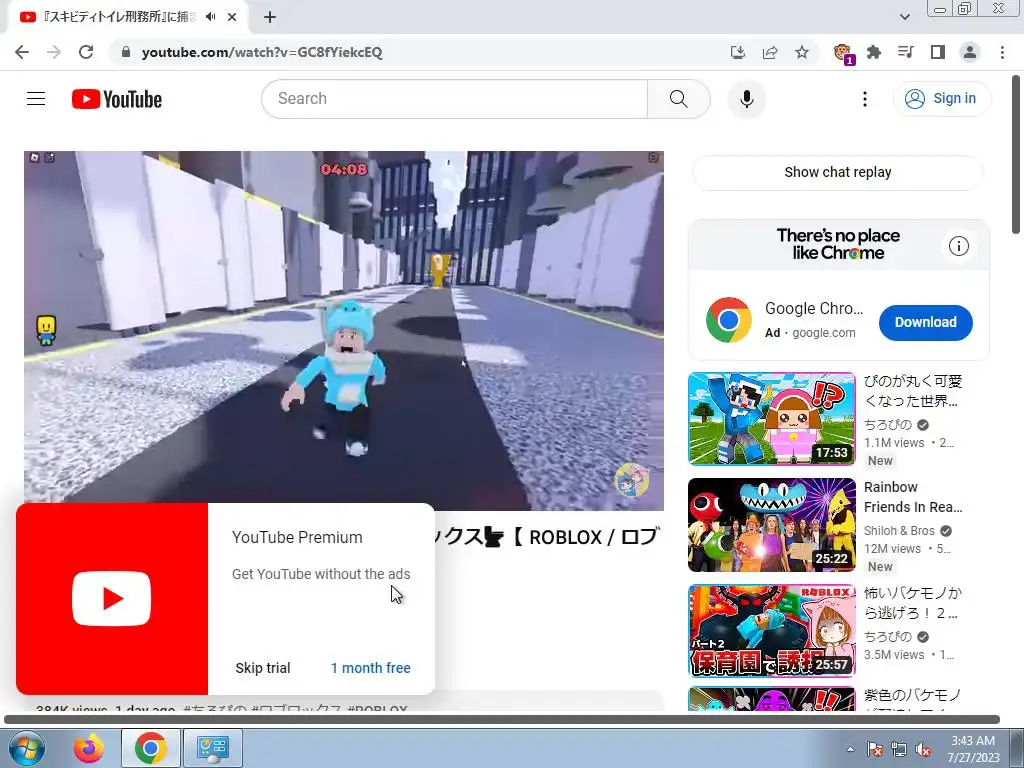This screenshot has height=768, width=1024.
Task: Open Chrome's three-dot menu
Action: (x=1002, y=52)
